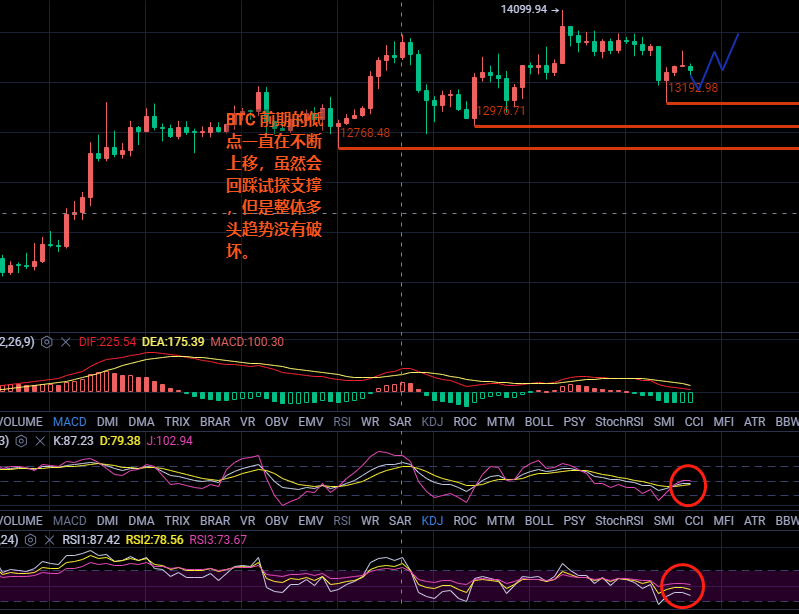
Task: Pick OBV in the MACD-highlighted tab row
Action: point(277,422)
